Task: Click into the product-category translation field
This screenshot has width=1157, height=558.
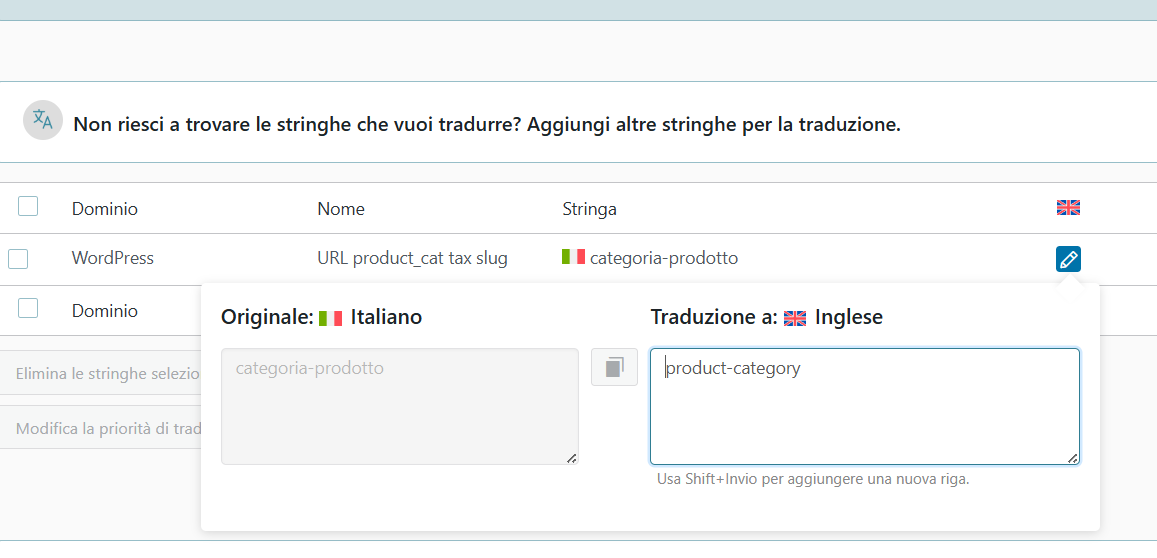Action: click(x=865, y=407)
